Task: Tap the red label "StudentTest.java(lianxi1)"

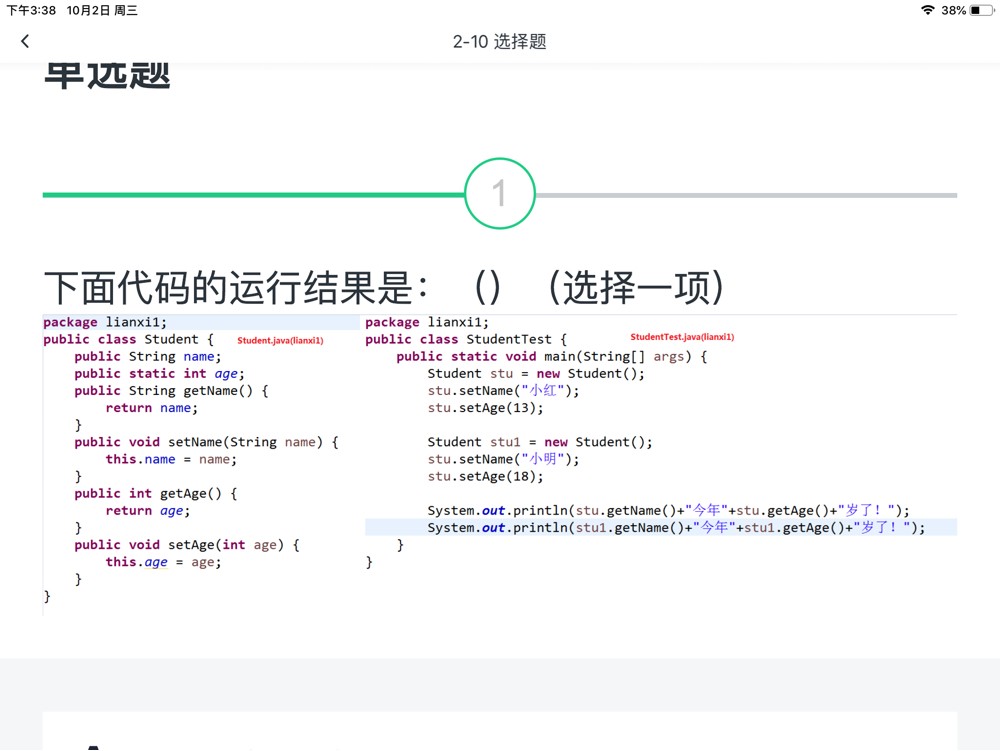Action: point(682,337)
